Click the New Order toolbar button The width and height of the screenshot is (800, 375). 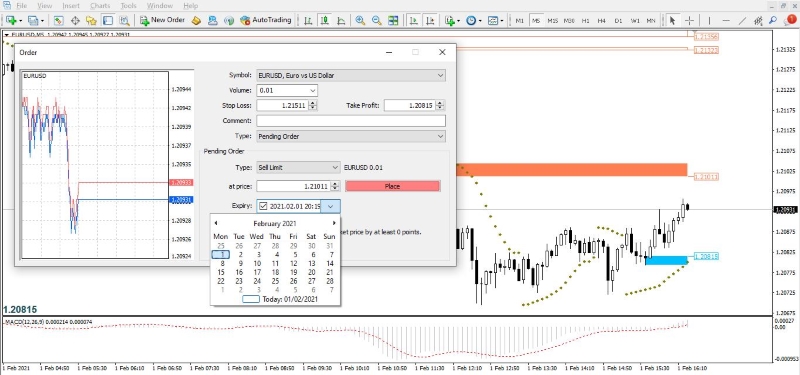[x=162, y=20]
